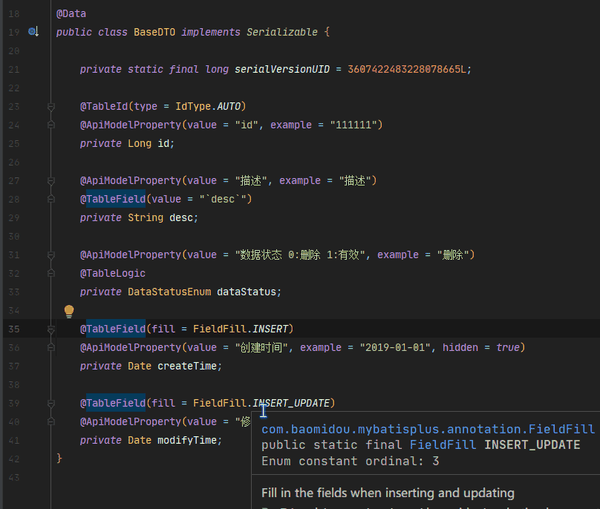
Task: Toggle the fold marker at line 24
Action: pos(51,125)
